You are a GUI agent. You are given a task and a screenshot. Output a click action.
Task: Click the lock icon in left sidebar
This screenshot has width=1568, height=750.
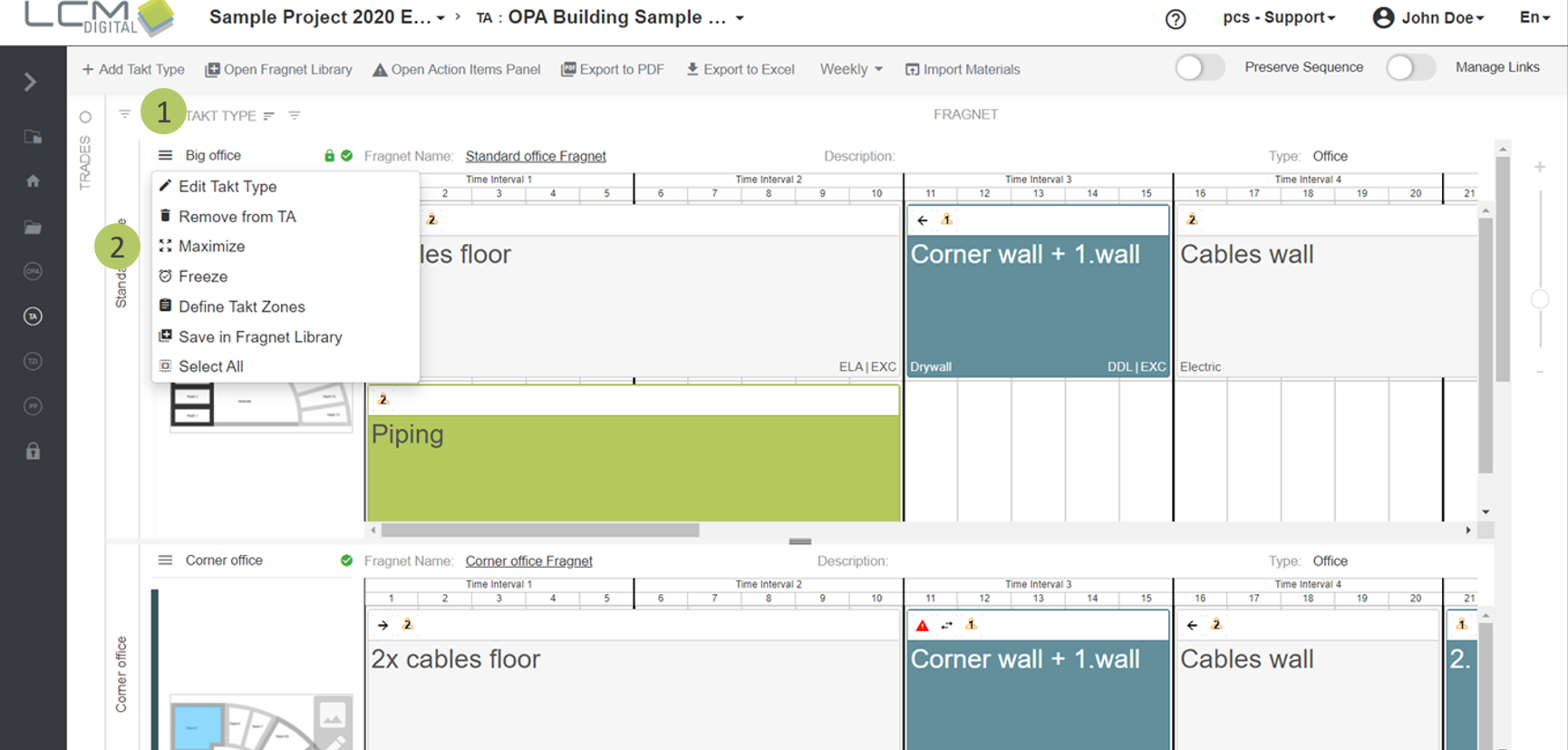pos(33,451)
